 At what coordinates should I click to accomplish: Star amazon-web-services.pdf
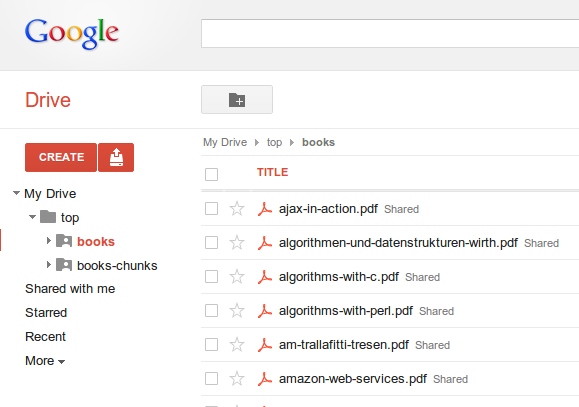(237, 379)
